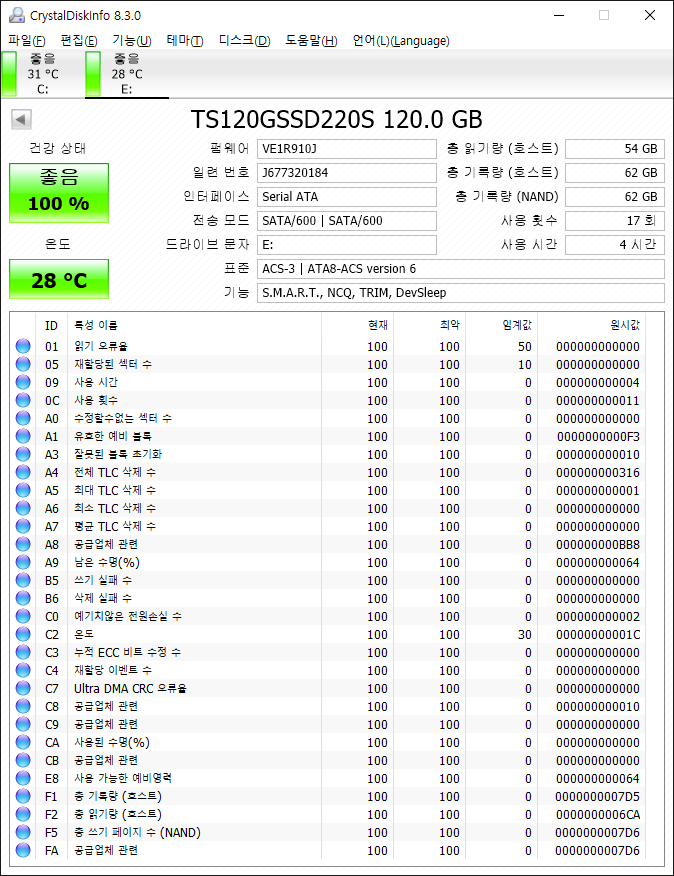Click the blue status icon for 온도 row
This screenshot has width=674, height=876.
click(x=23, y=635)
